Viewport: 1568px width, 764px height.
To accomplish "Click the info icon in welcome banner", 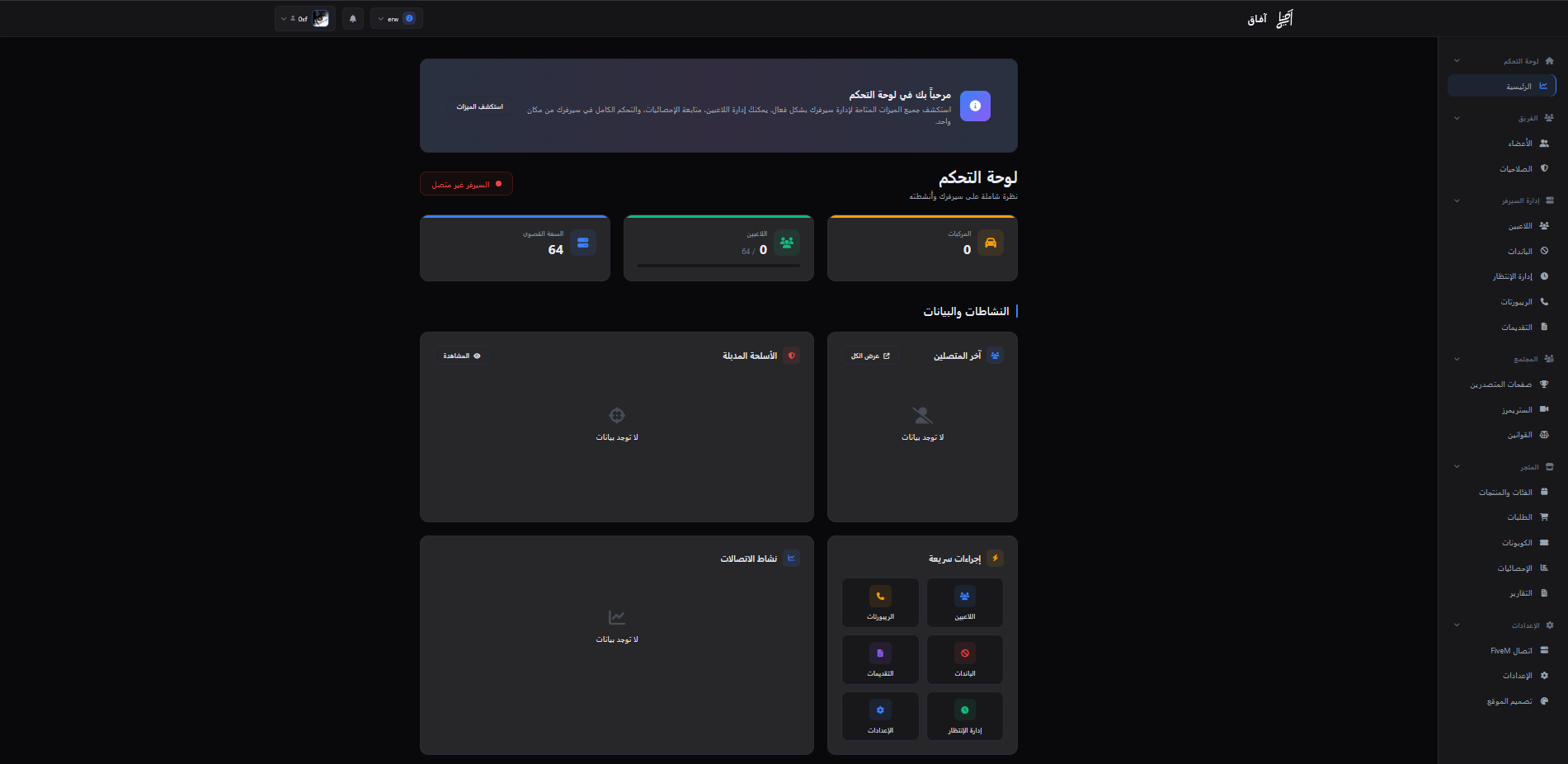I will click(x=975, y=106).
